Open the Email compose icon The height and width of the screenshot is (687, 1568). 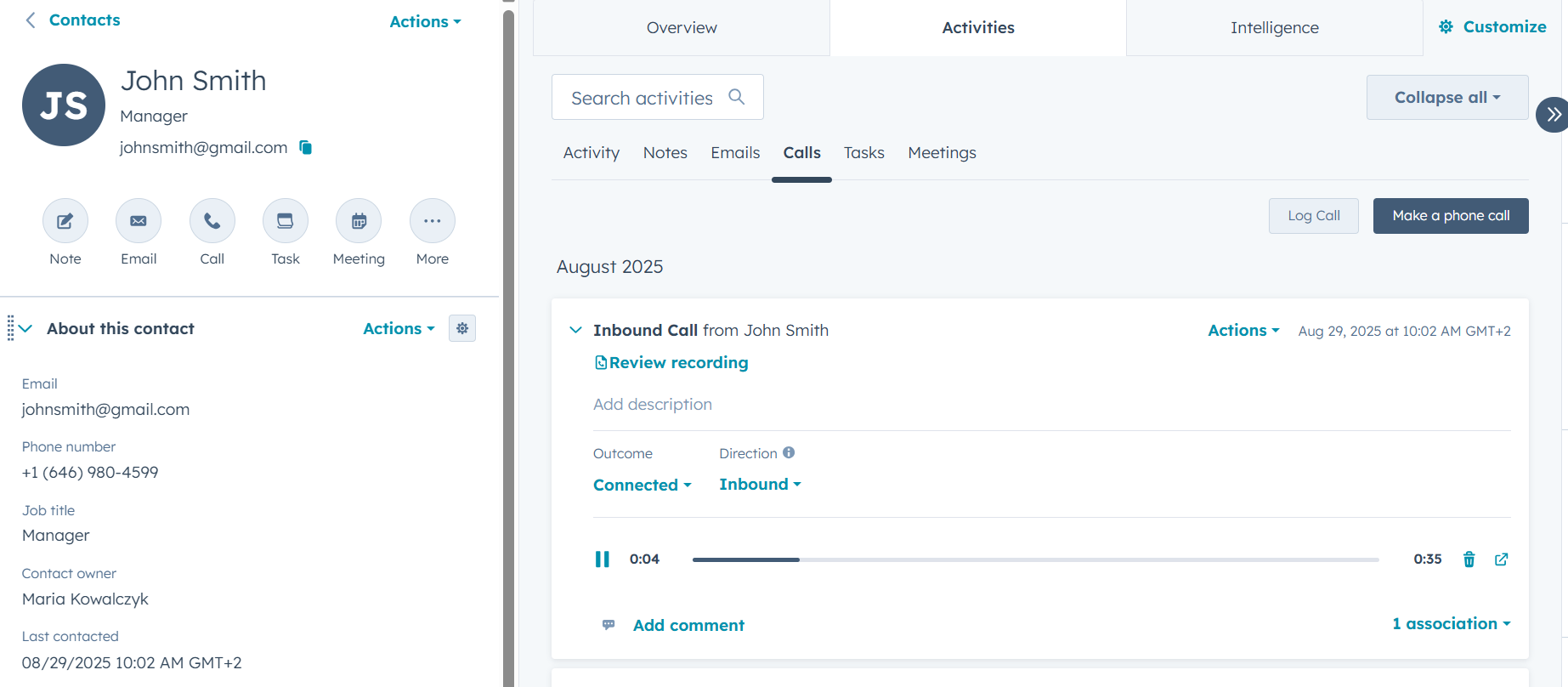[139, 221]
